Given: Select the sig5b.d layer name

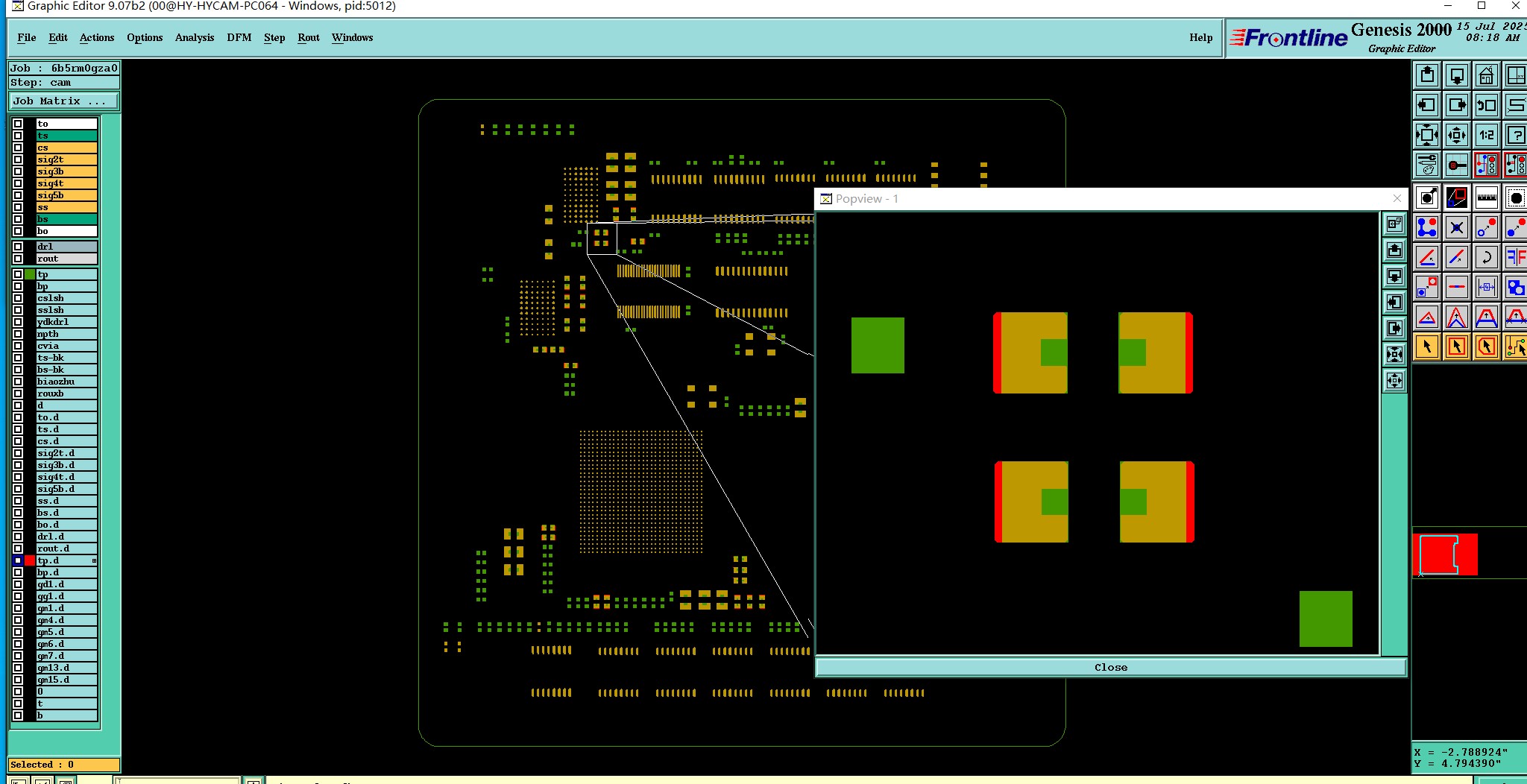Looking at the screenshot, I should coord(67,489).
